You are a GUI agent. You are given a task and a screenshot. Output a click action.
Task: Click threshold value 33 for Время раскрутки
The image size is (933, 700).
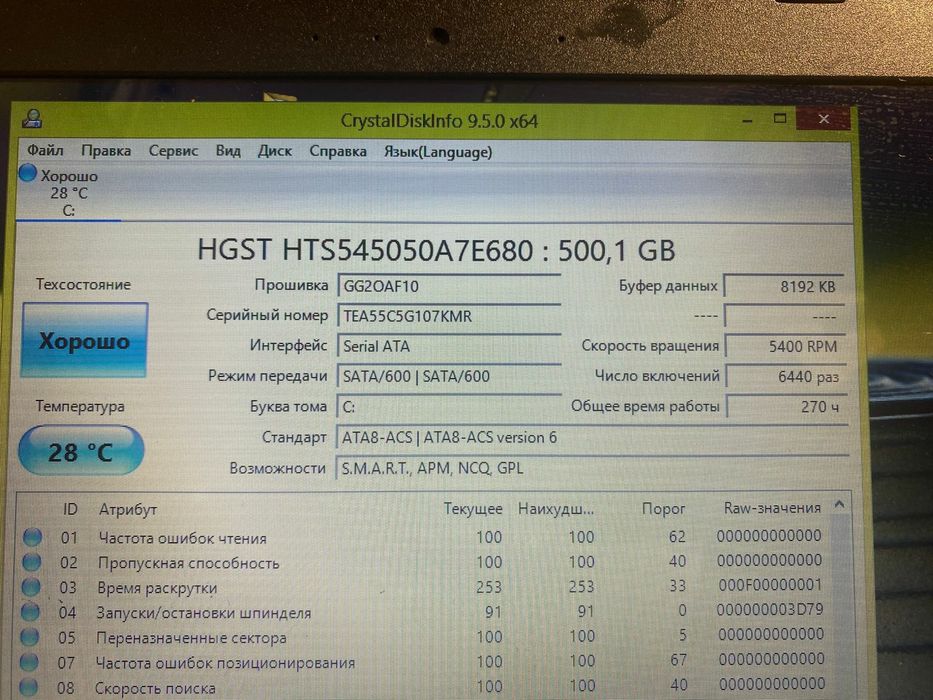(x=678, y=586)
